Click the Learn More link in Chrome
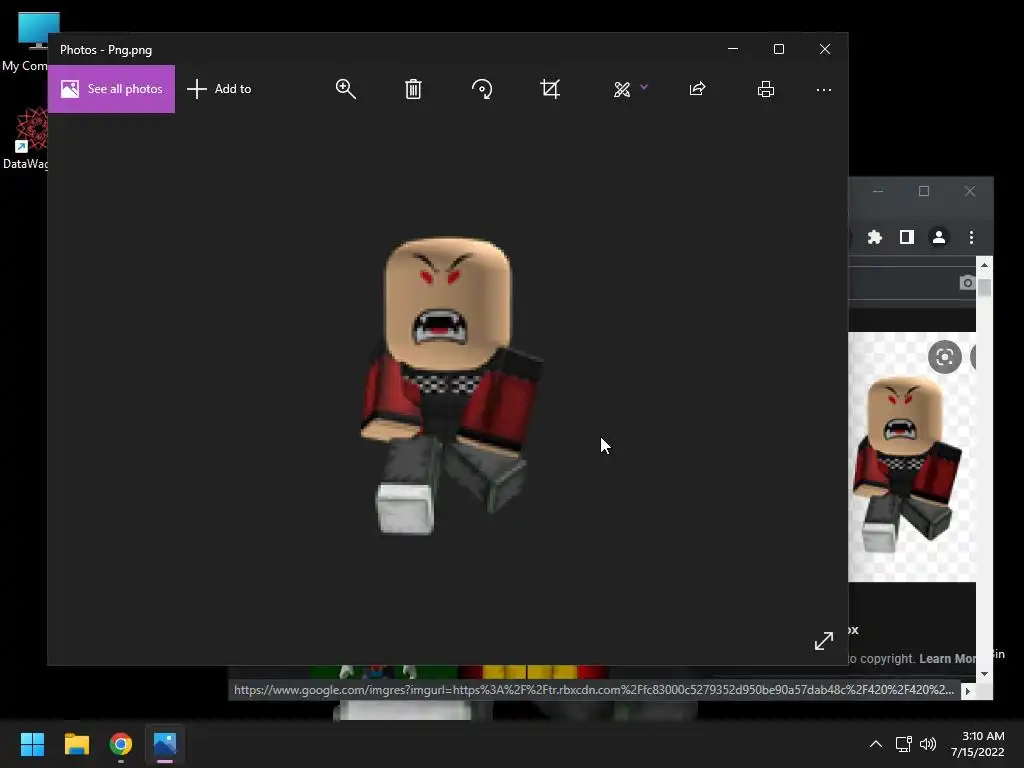The height and width of the screenshot is (768, 1024). 948,658
